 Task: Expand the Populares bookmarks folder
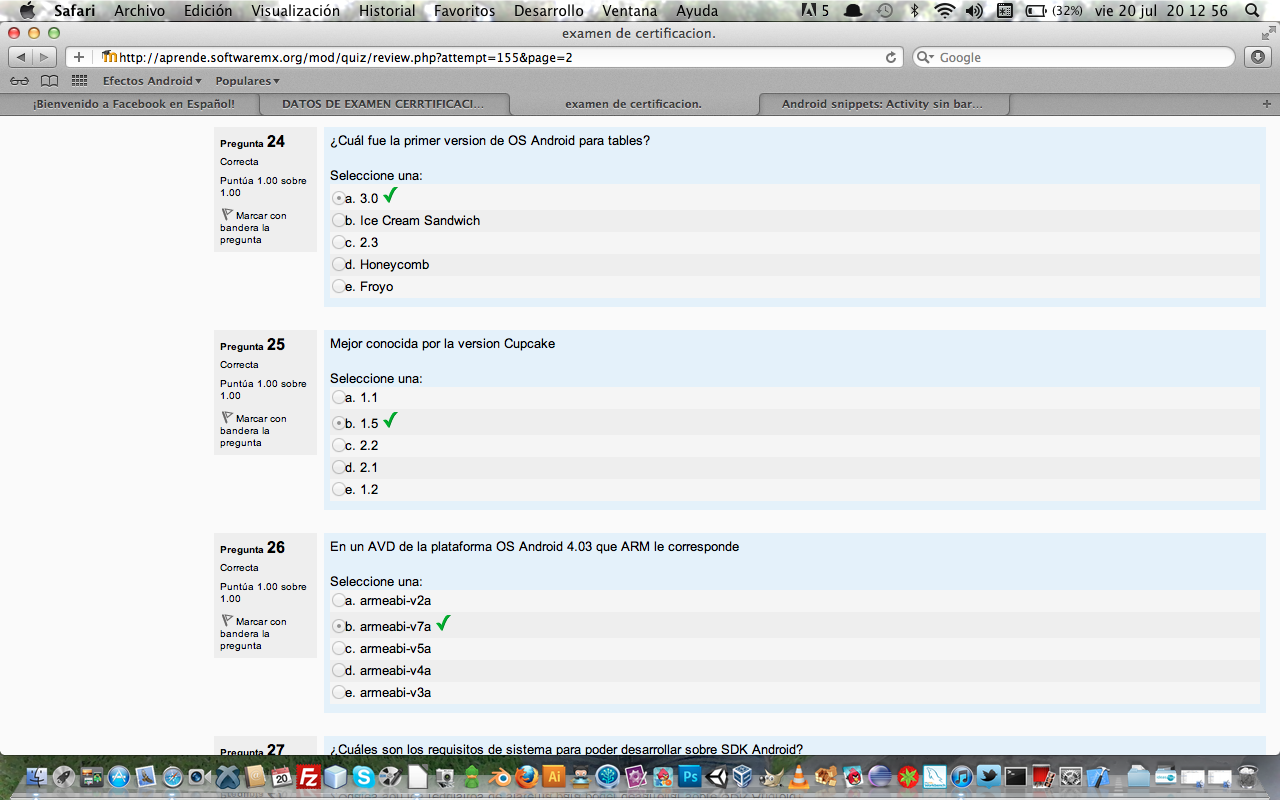[247, 81]
